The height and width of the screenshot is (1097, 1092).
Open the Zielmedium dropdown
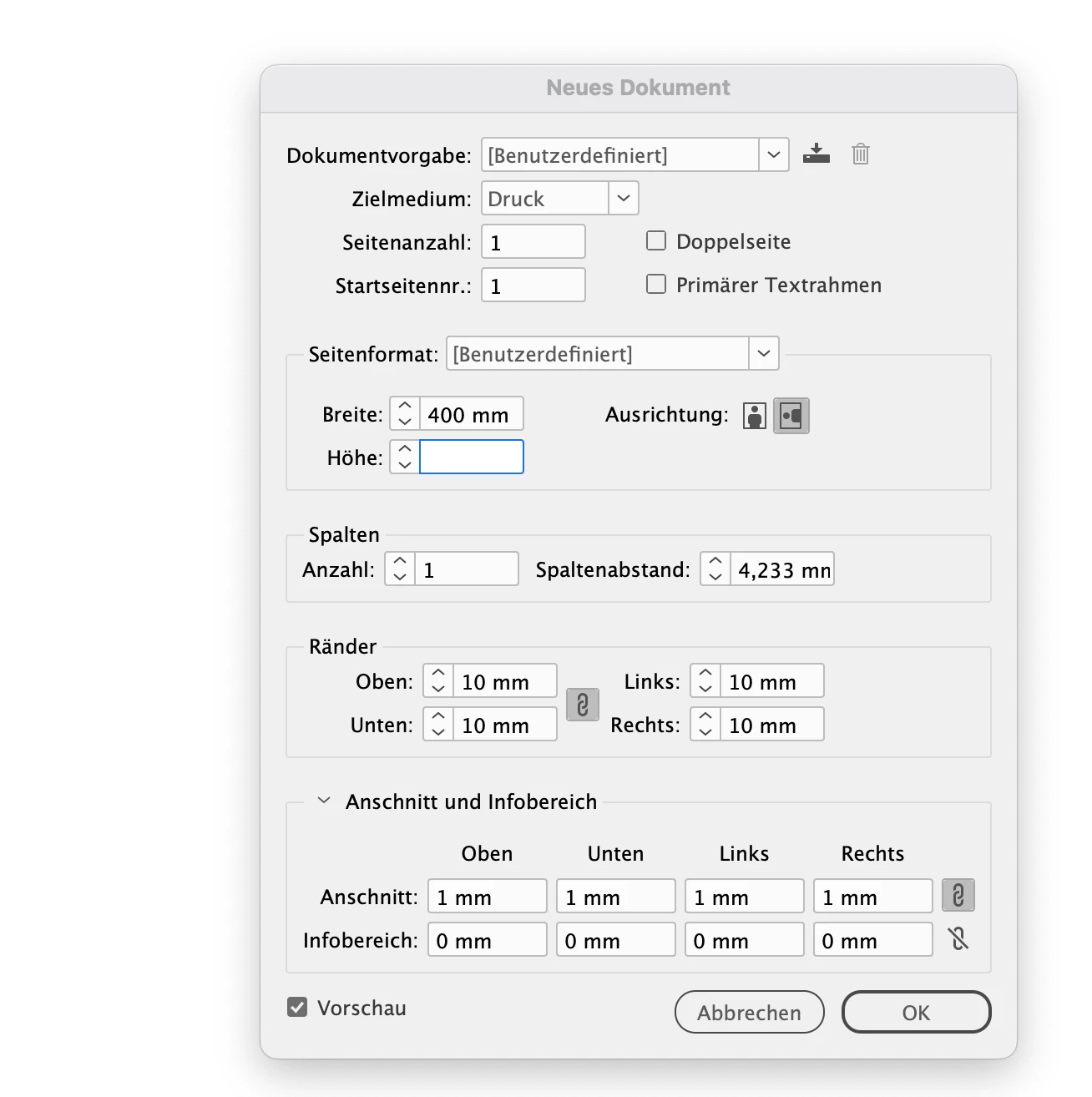[x=624, y=198]
